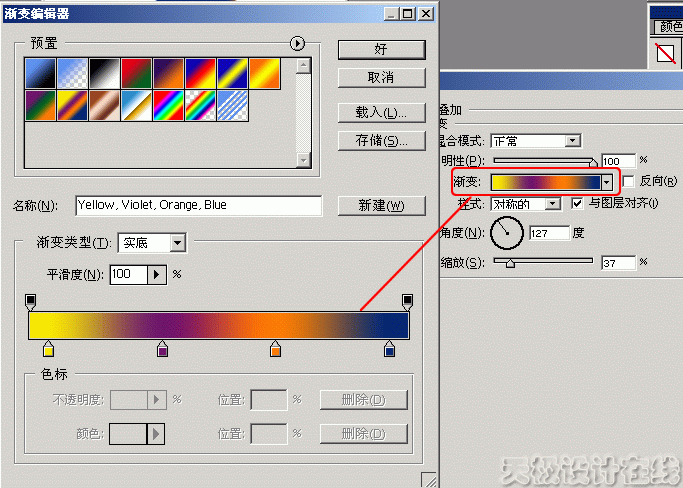
Task: Open the 渐变类型 gradient type dropdown
Action: pyautogui.click(x=178, y=243)
